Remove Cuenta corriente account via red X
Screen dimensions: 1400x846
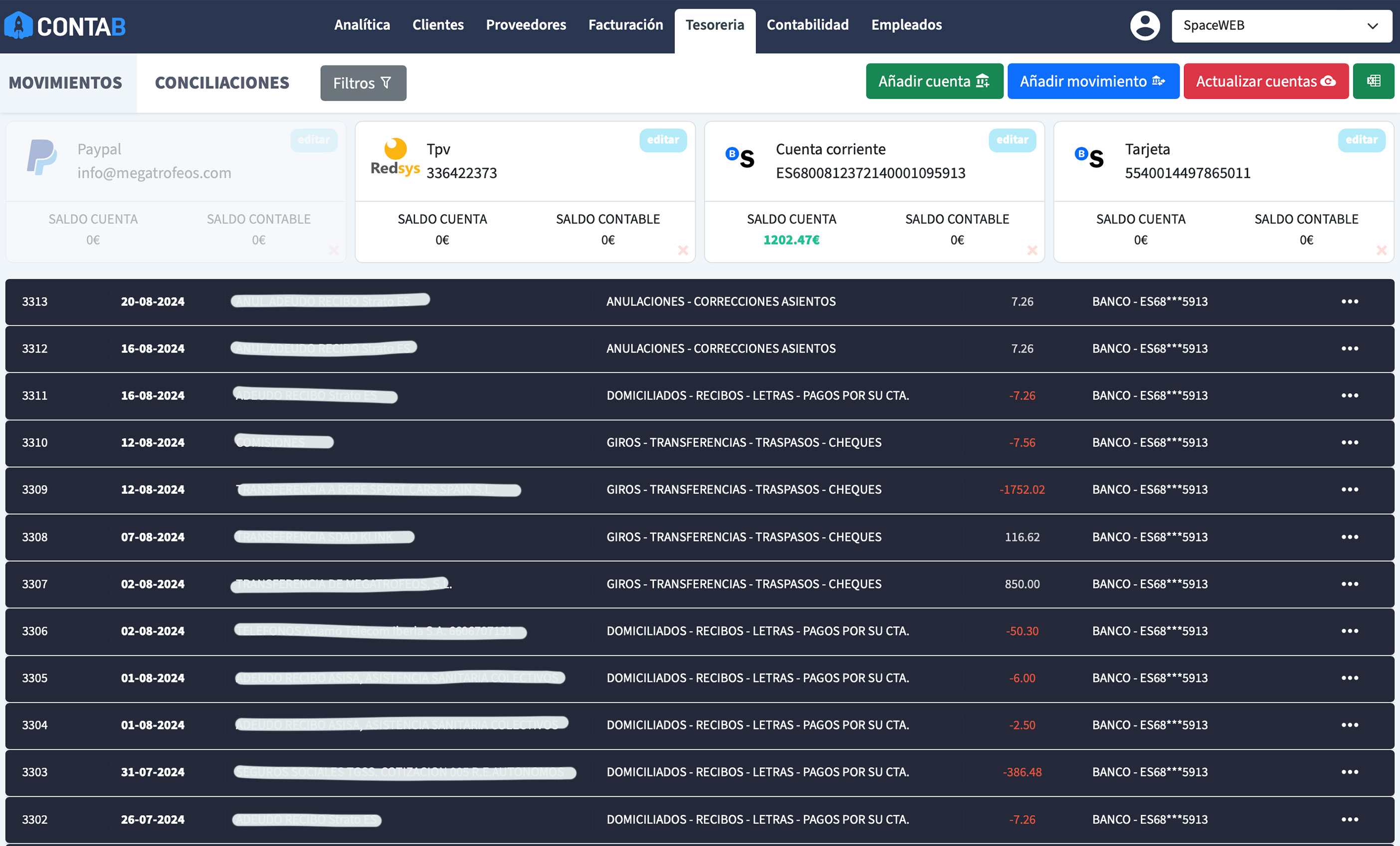[x=1032, y=250]
